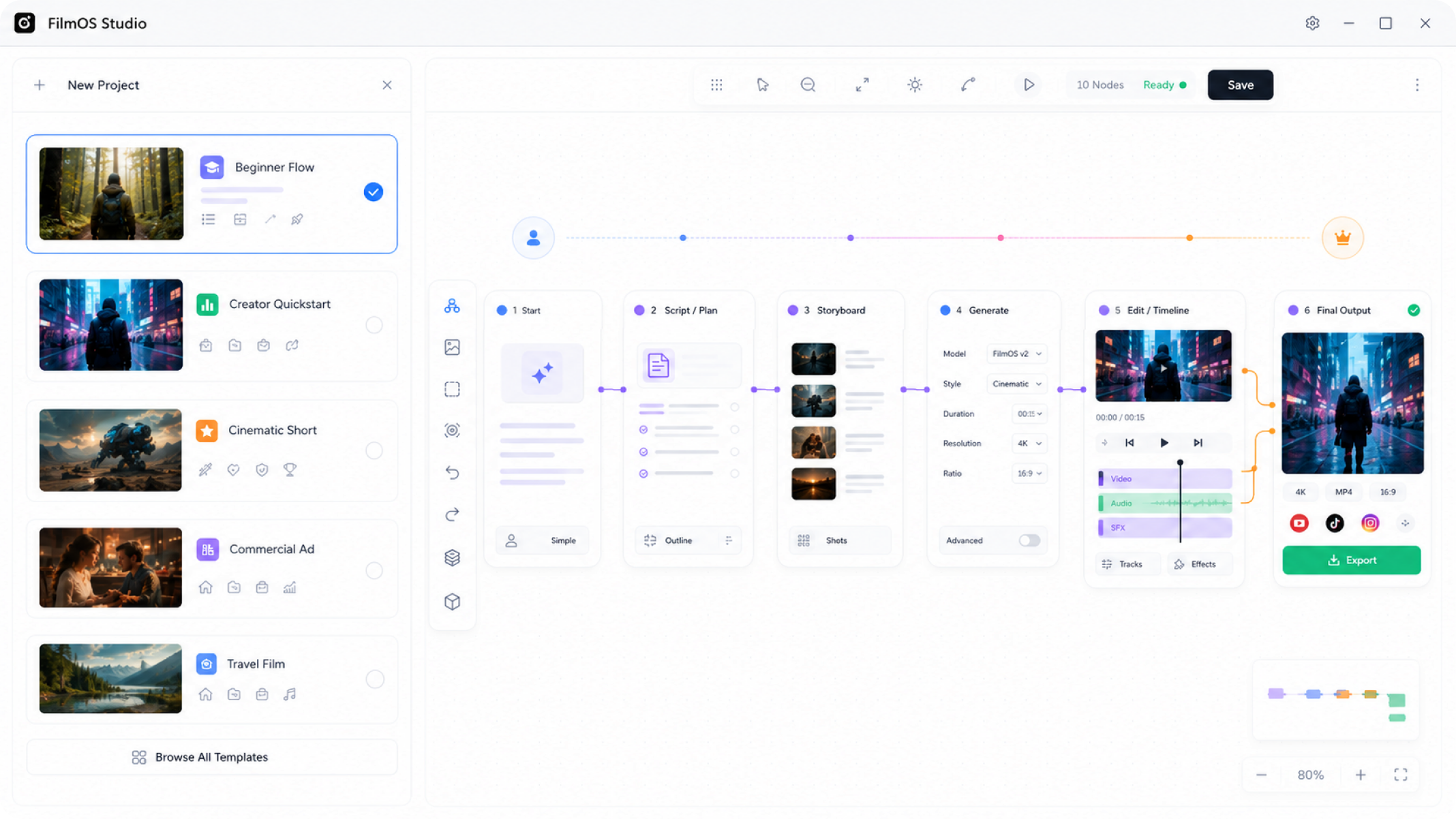Click Browse All Templates

point(211,757)
